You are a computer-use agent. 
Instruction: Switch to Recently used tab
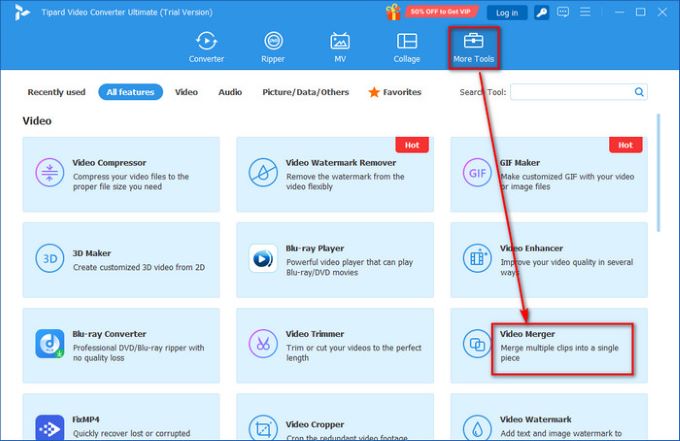click(x=56, y=92)
